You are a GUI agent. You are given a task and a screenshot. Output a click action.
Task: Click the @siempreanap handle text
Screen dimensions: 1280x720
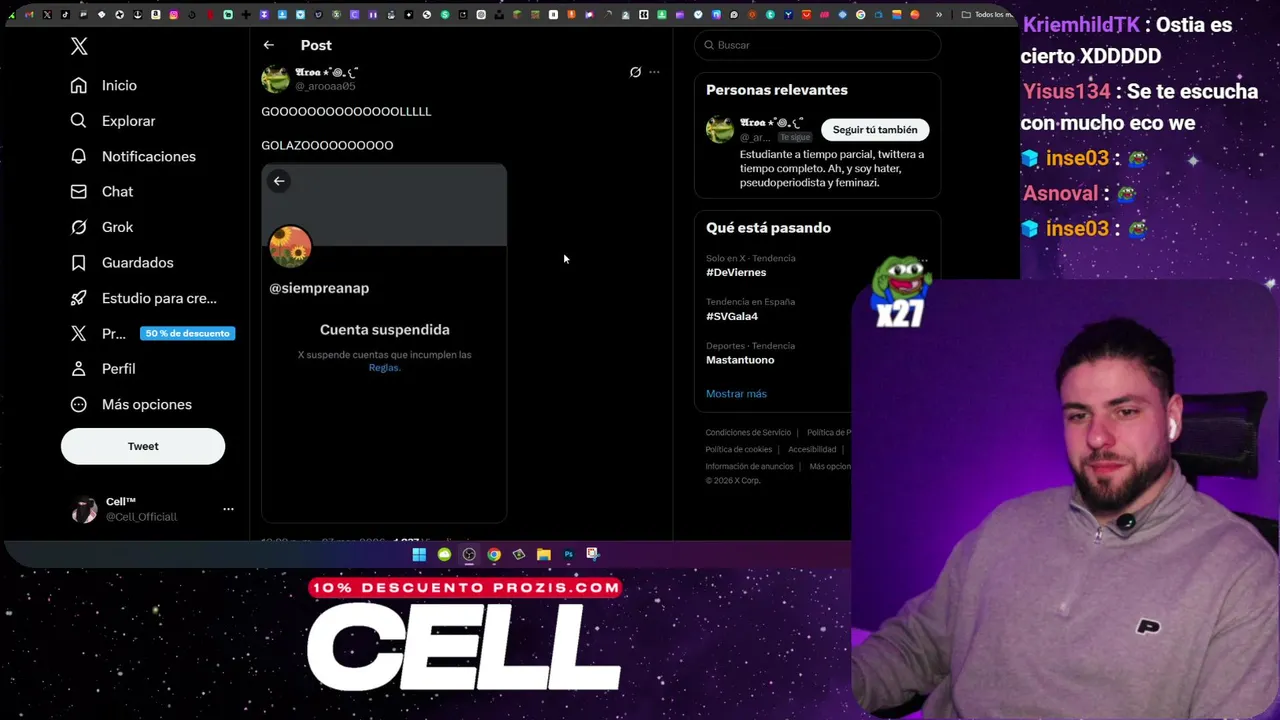coord(319,288)
